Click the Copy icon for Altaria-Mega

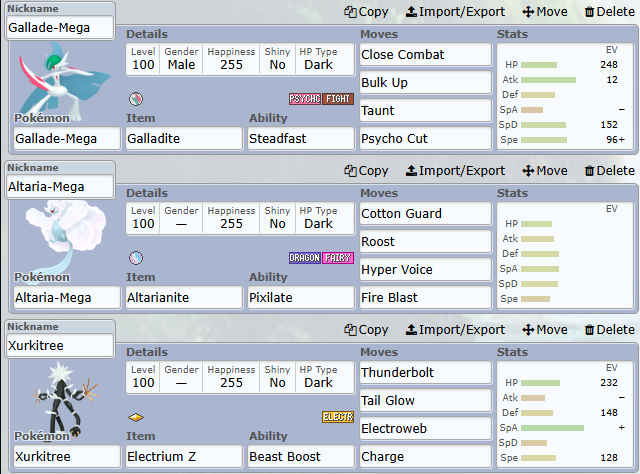(x=350, y=171)
